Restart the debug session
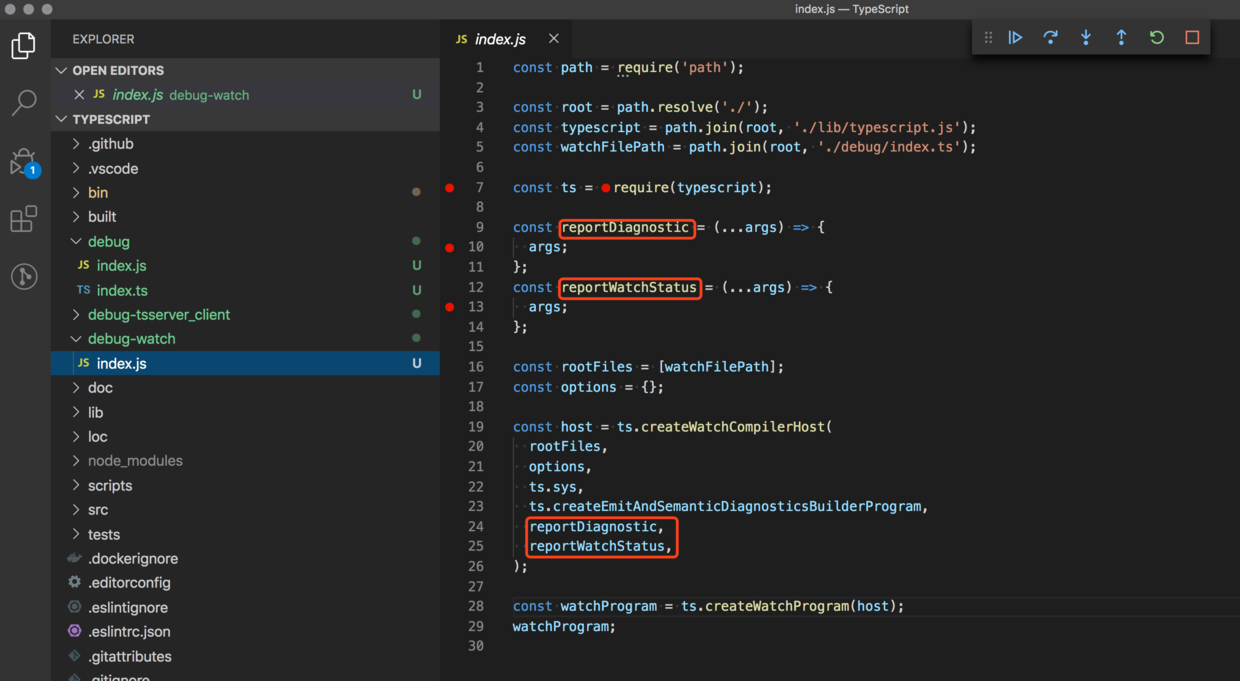This screenshot has width=1240, height=681. (x=1157, y=37)
